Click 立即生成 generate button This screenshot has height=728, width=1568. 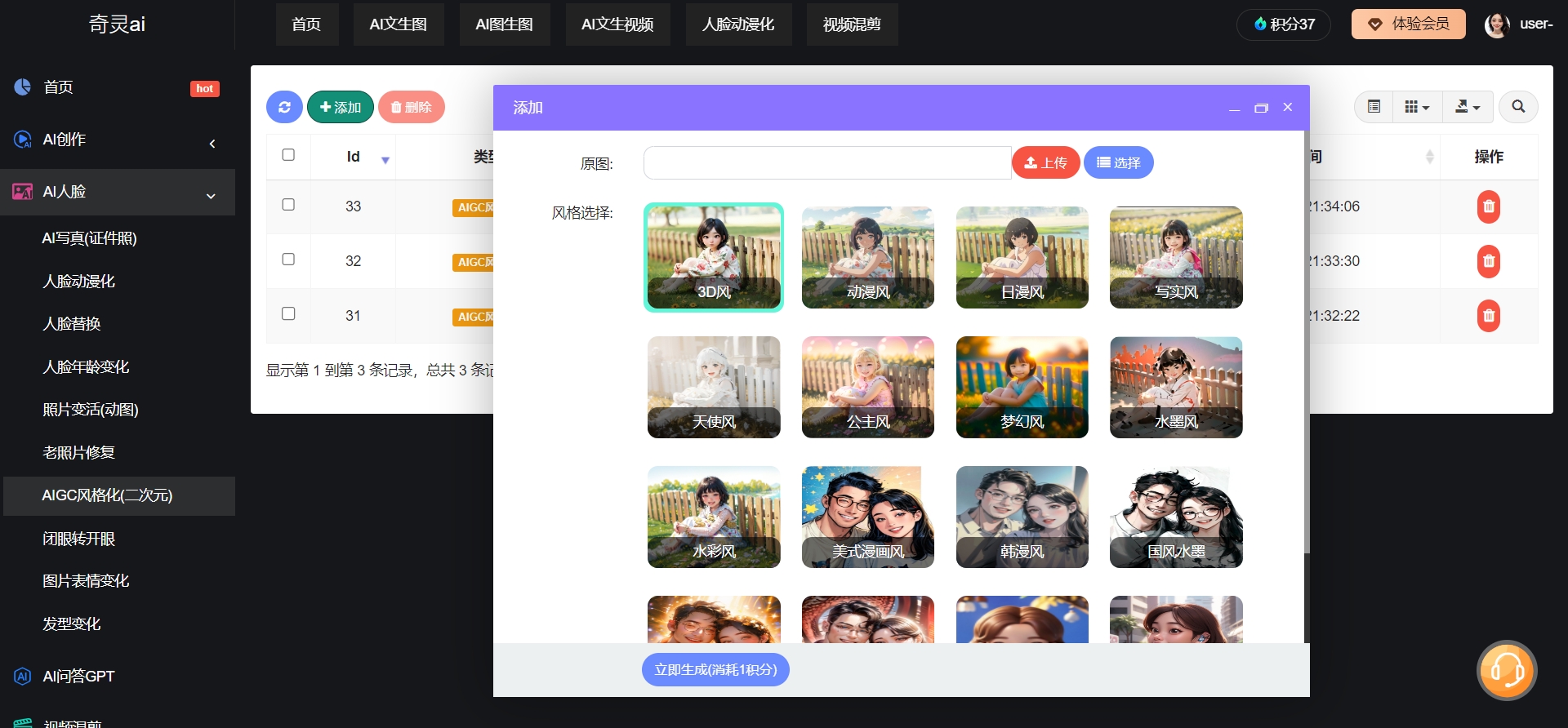click(715, 670)
